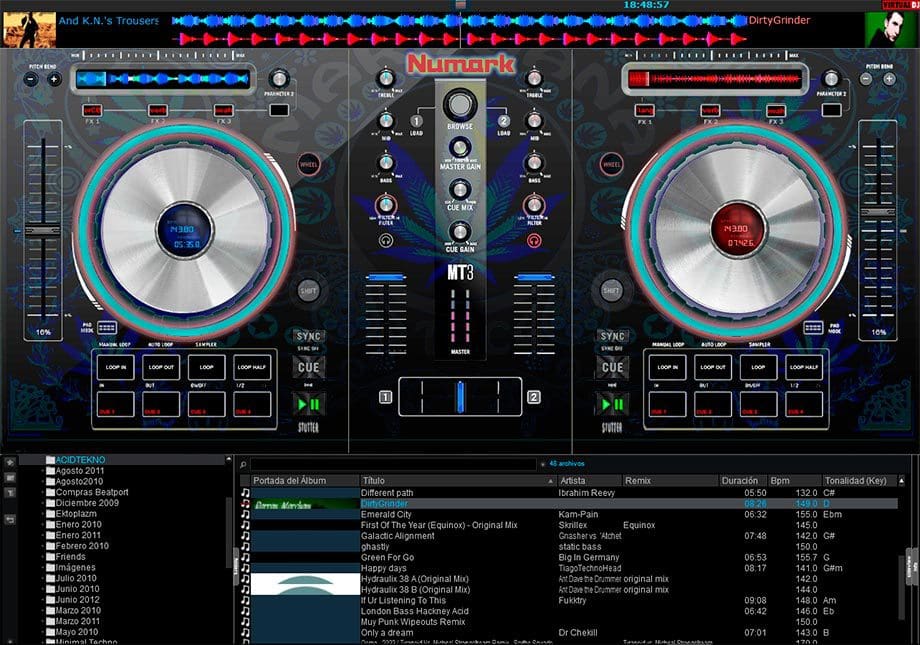Click the crossfader handle
The width and height of the screenshot is (920, 645).
point(460,396)
